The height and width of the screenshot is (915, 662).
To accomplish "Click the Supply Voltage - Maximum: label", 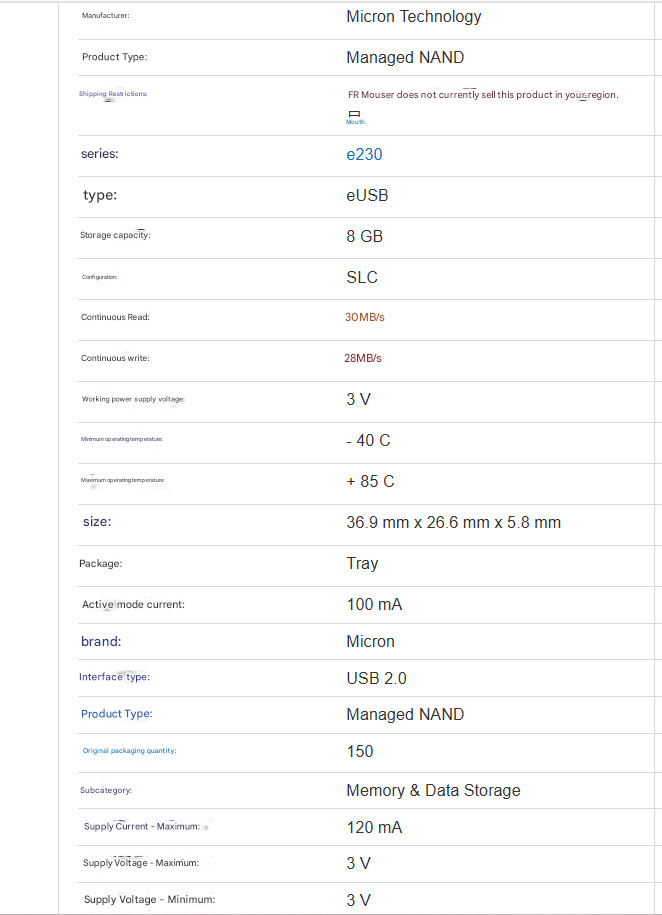I will [x=141, y=862].
